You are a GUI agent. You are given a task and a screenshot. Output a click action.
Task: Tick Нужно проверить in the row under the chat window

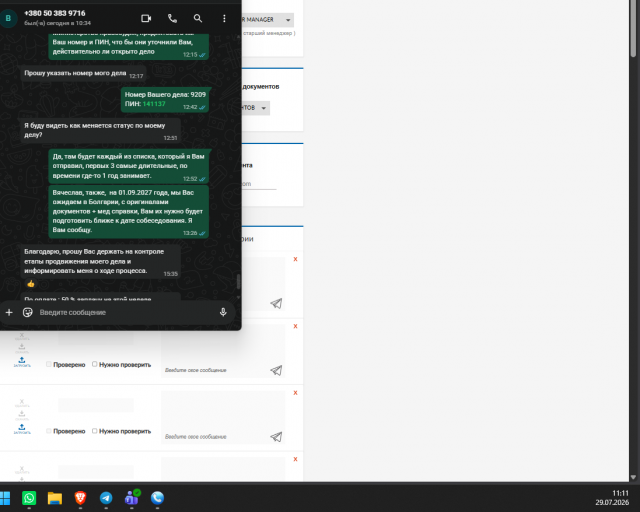pyautogui.click(x=94, y=364)
